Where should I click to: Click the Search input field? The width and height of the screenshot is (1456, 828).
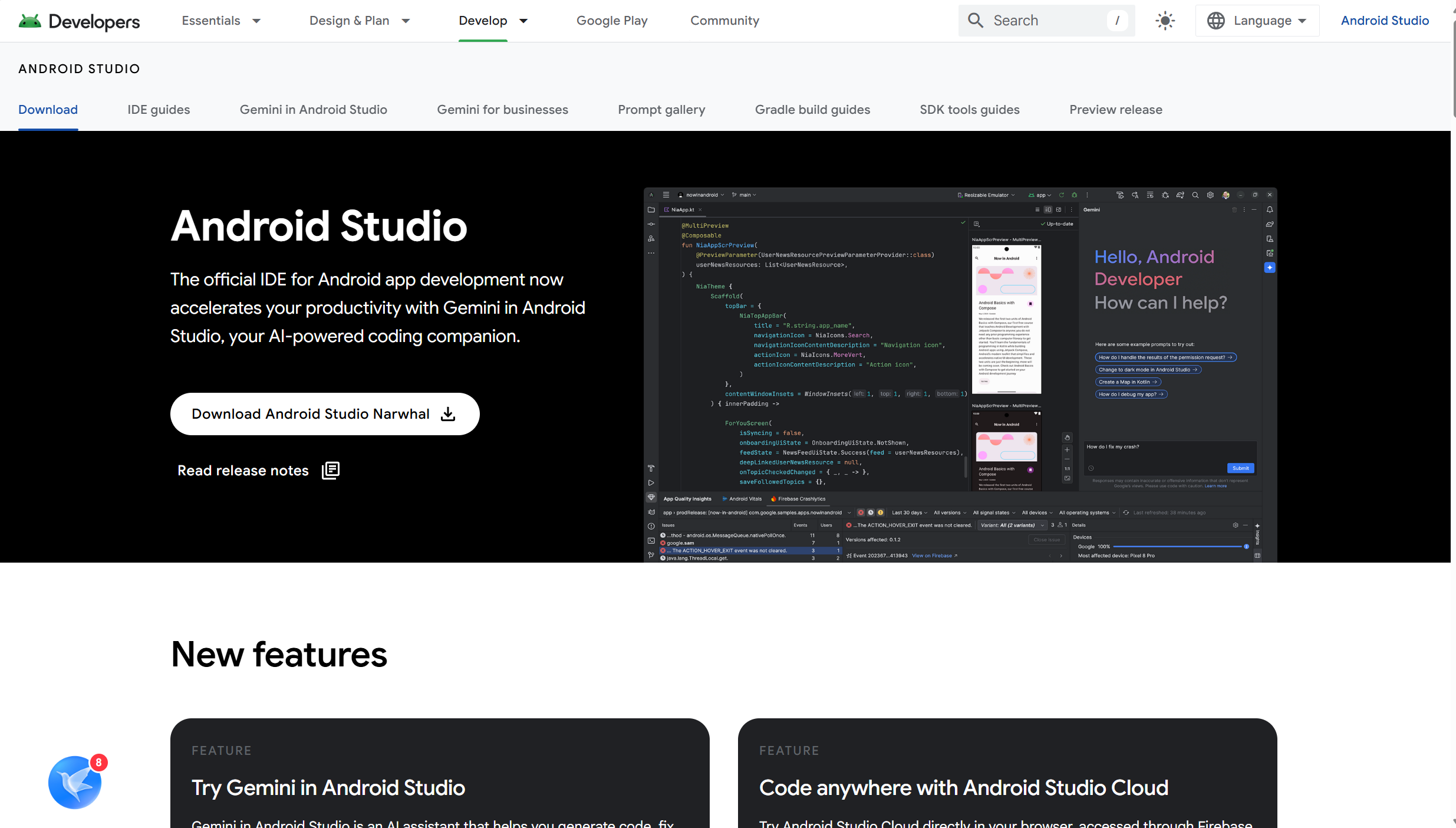1046,21
